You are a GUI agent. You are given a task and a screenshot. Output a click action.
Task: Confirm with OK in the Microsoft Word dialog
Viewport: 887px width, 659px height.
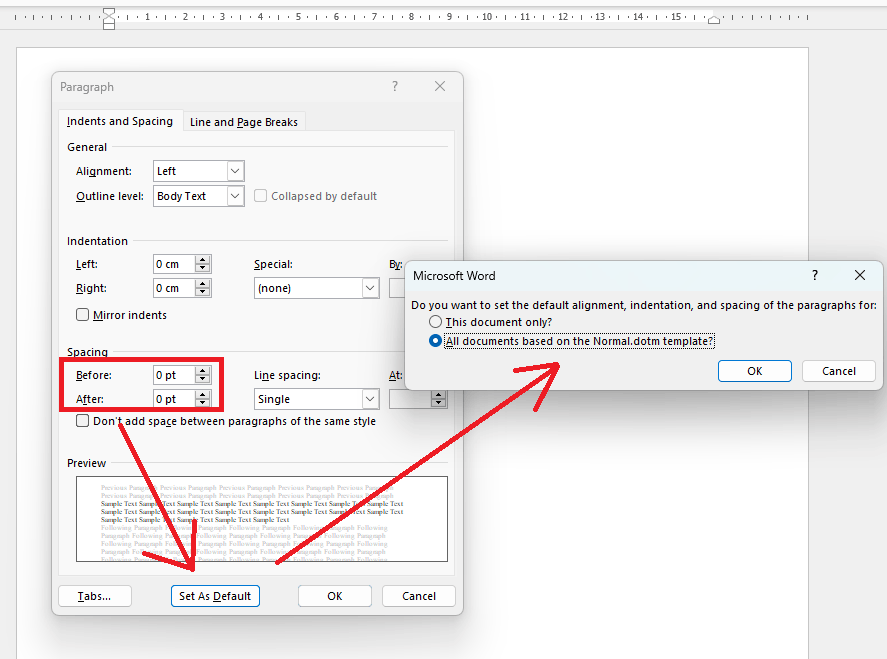754,370
